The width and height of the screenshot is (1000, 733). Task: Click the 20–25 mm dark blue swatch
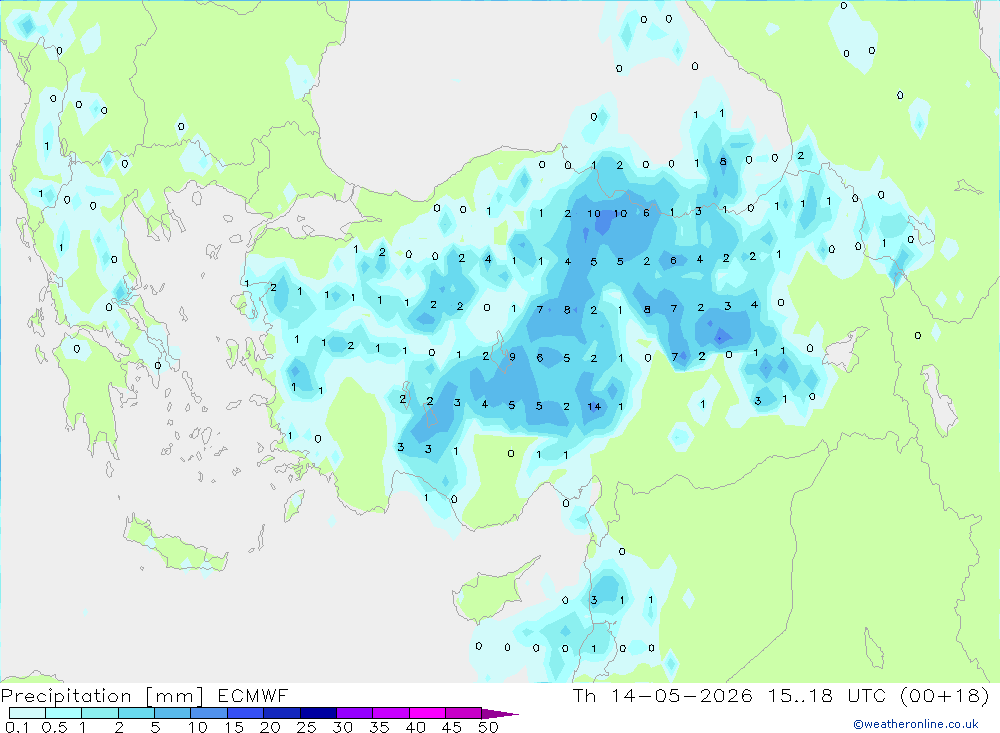281,713
